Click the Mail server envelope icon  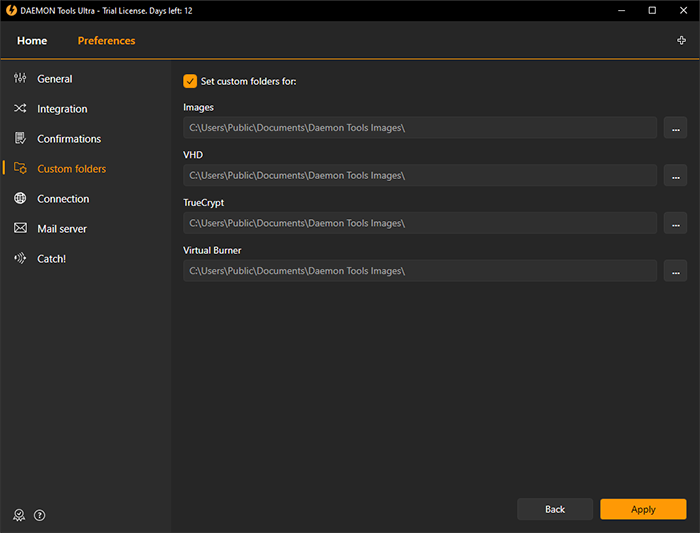click(20, 228)
